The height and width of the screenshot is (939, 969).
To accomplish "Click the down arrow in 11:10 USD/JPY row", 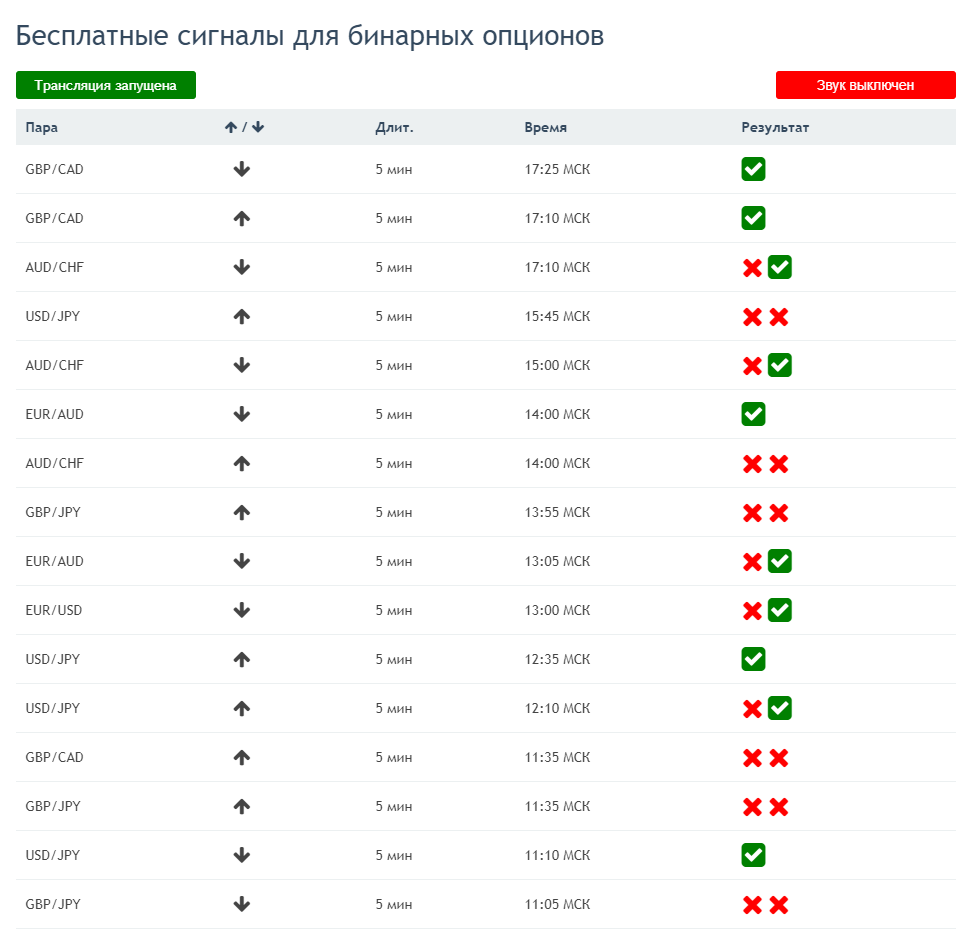I will 242,856.
